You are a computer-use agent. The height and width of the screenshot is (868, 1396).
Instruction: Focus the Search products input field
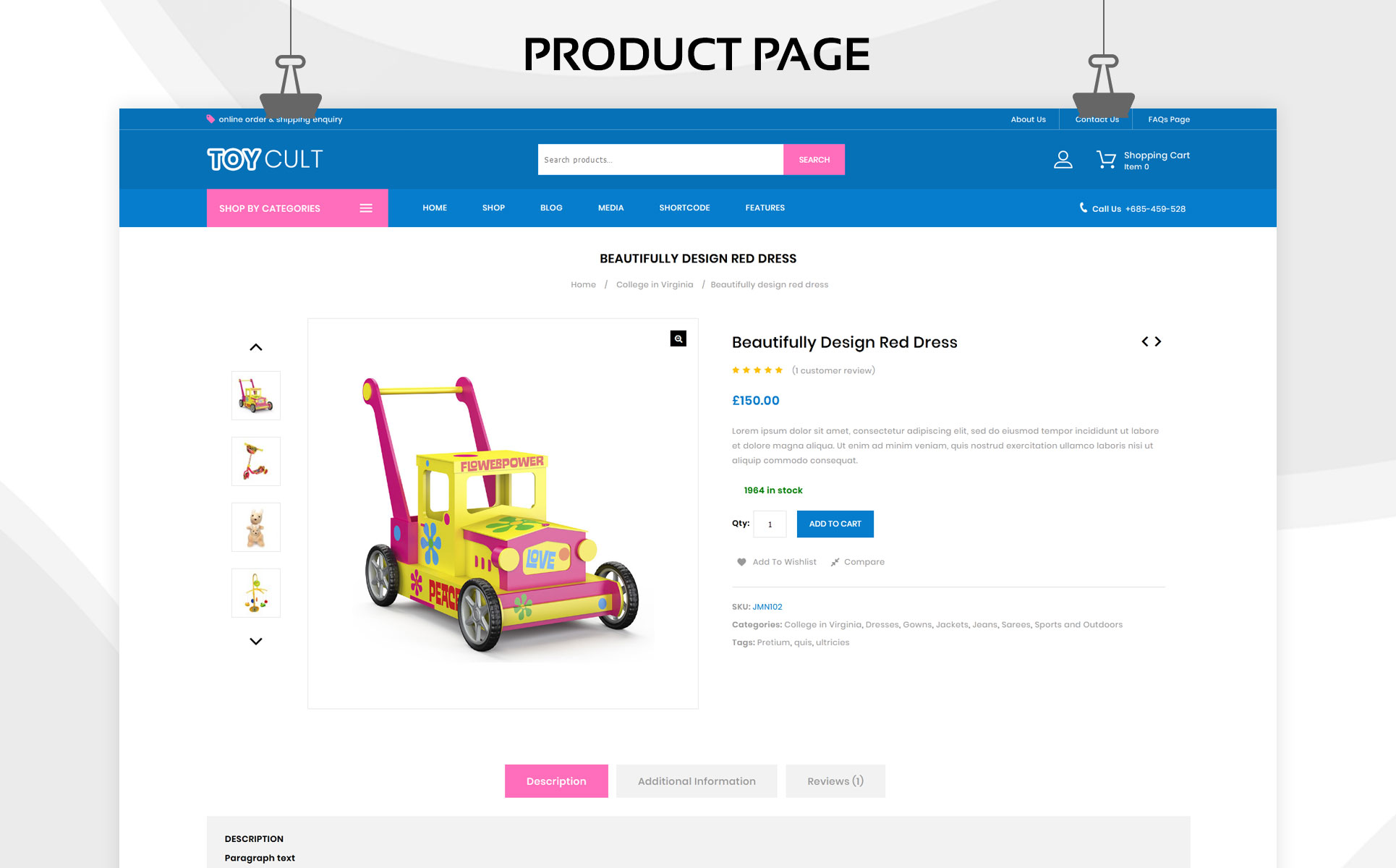[660, 160]
